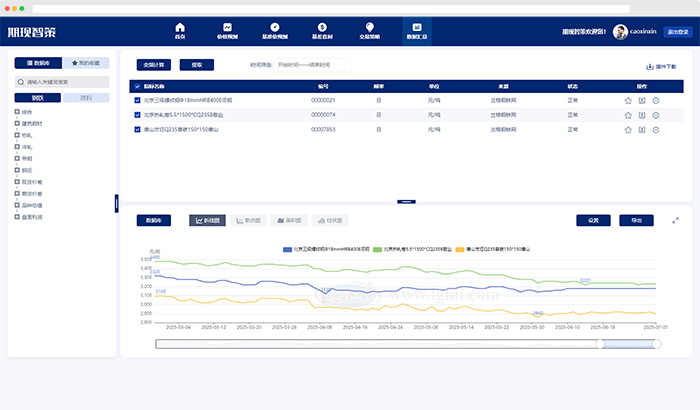Click the 插件下载 download icon

(651, 66)
